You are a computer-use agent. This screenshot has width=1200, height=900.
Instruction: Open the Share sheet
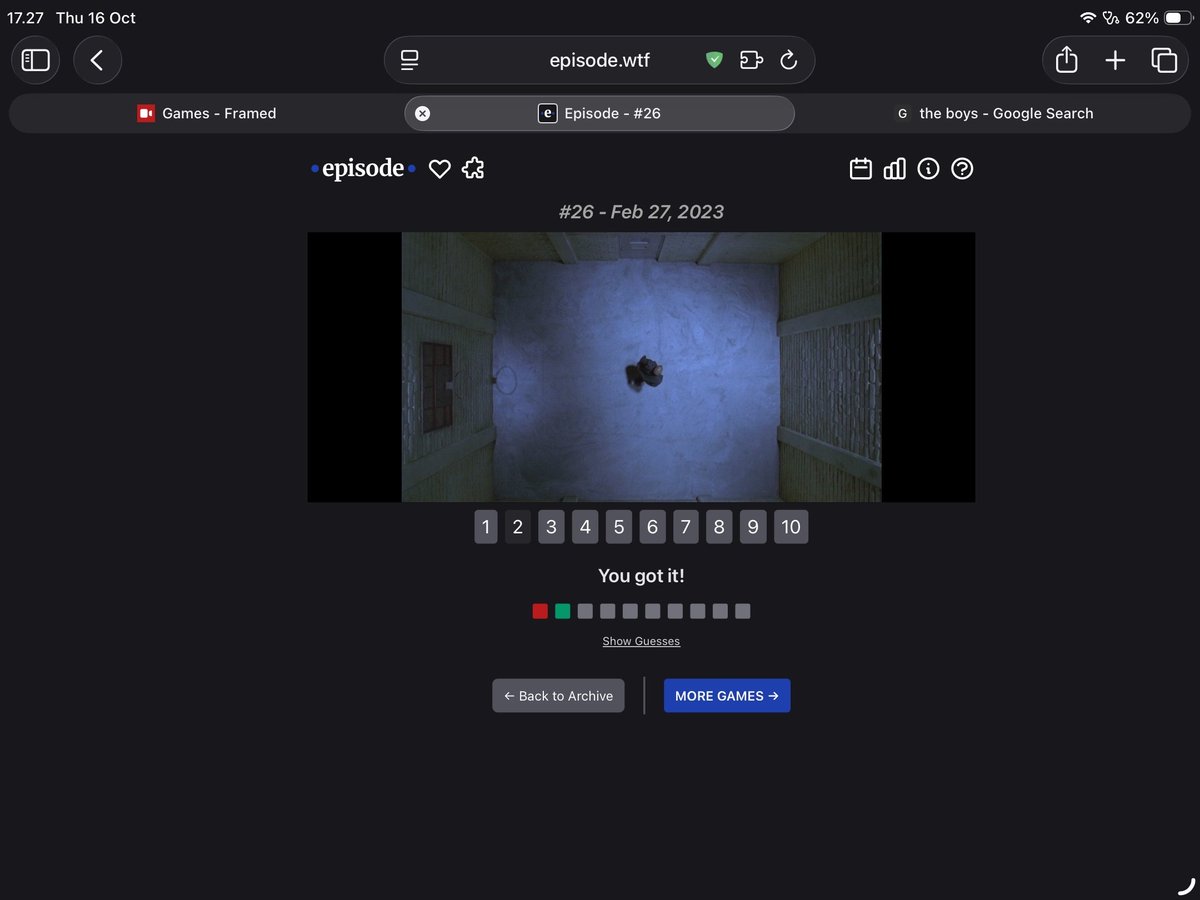(x=1067, y=60)
